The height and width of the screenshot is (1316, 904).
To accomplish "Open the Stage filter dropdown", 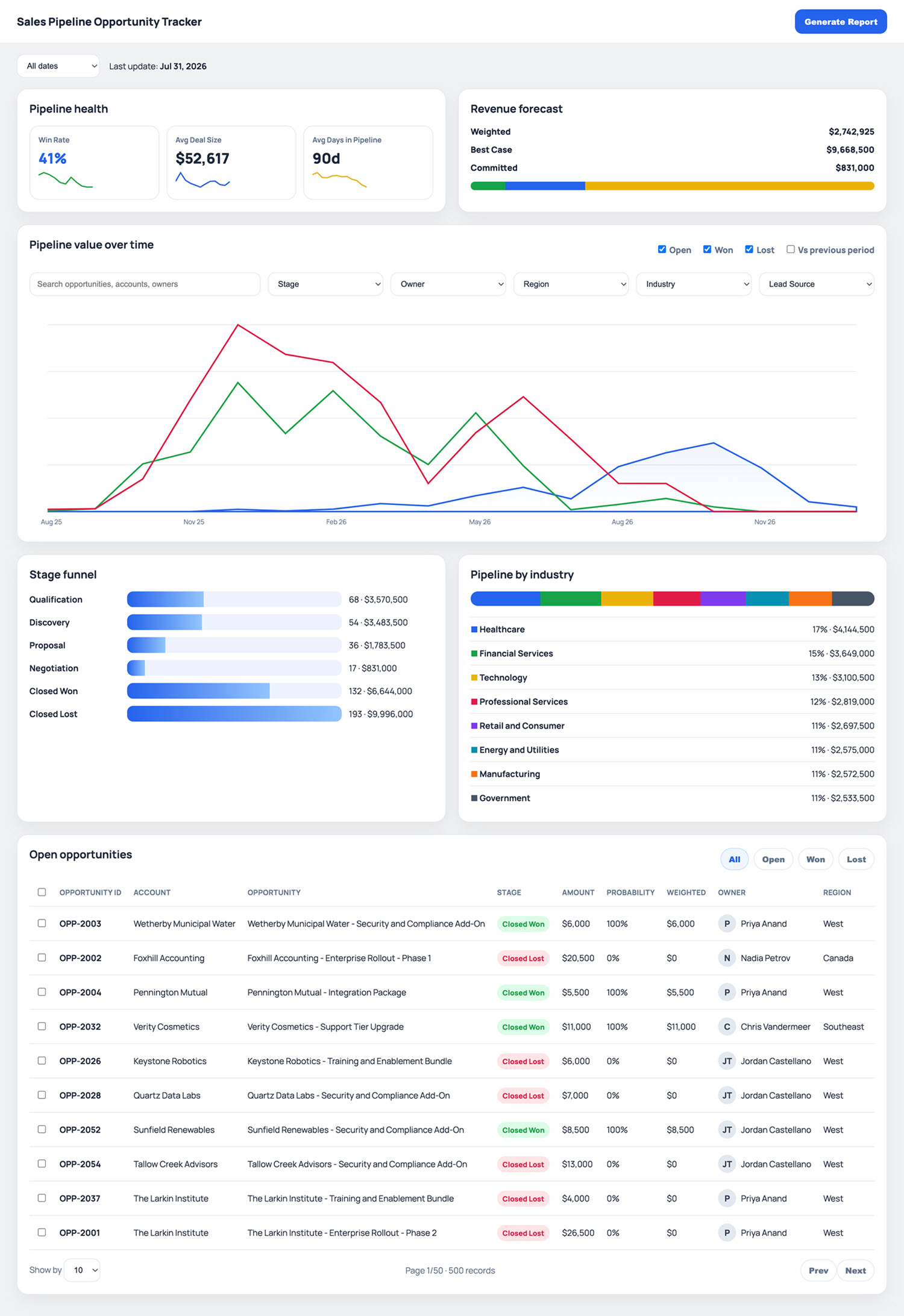I will click(x=325, y=284).
